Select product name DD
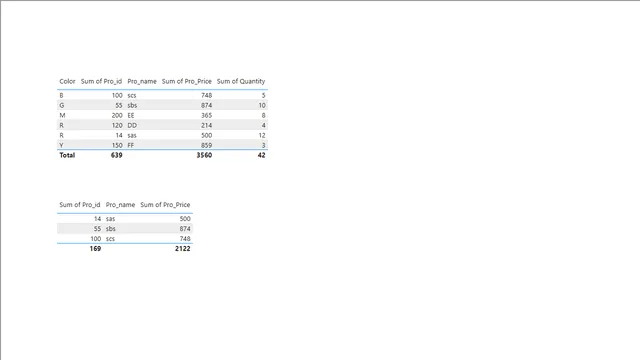The image size is (640, 360). [x=132, y=125]
